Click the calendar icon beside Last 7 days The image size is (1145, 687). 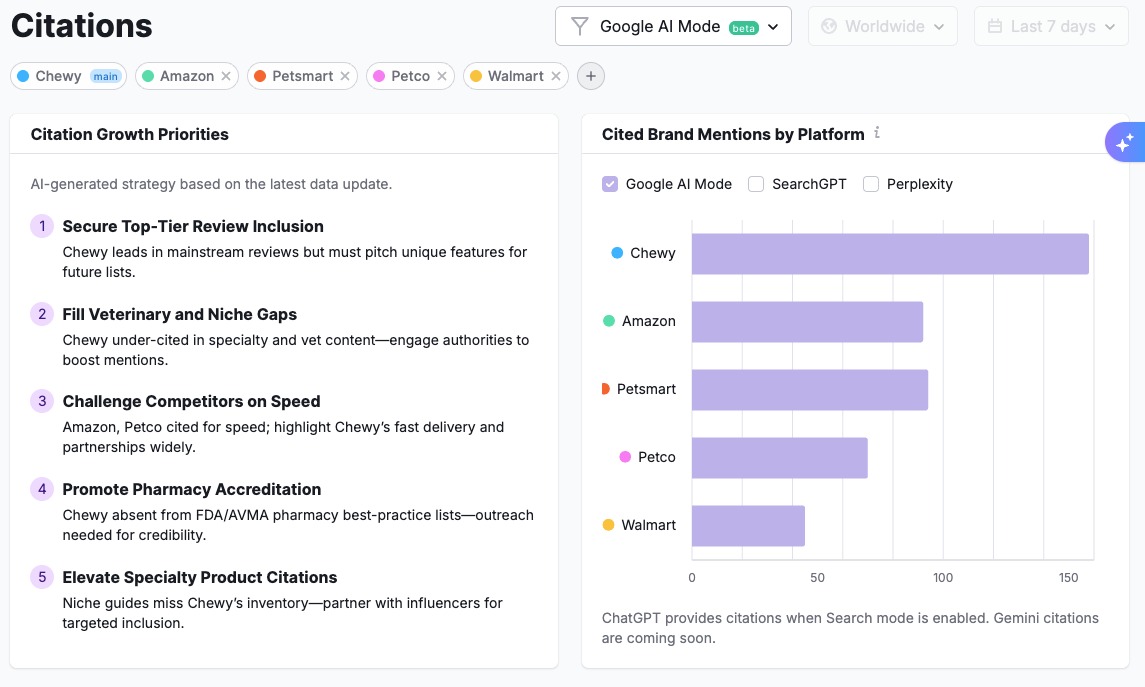click(x=995, y=26)
